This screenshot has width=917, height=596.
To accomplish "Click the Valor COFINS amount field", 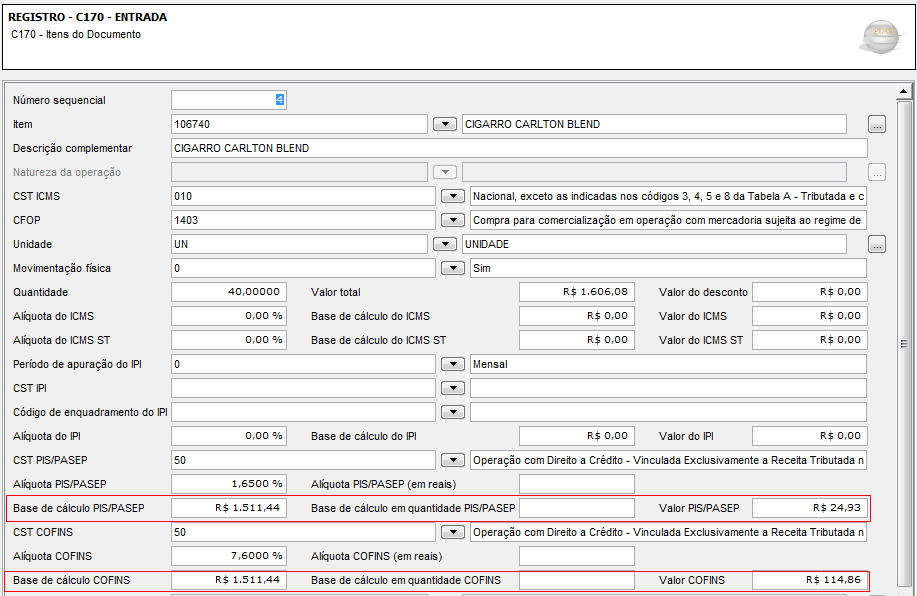I will point(809,580).
